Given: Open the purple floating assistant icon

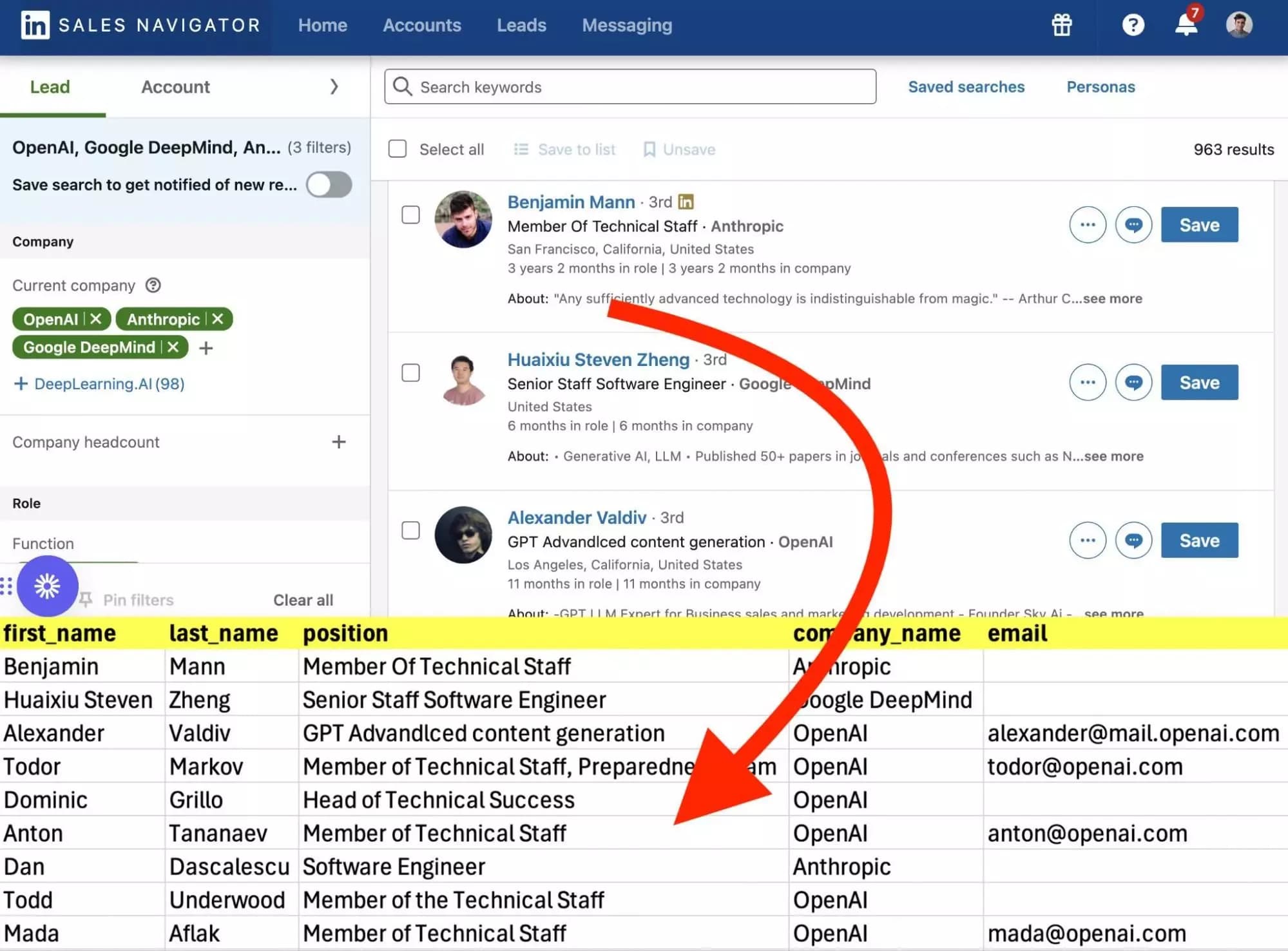Looking at the screenshot, I should coord(46,586).
